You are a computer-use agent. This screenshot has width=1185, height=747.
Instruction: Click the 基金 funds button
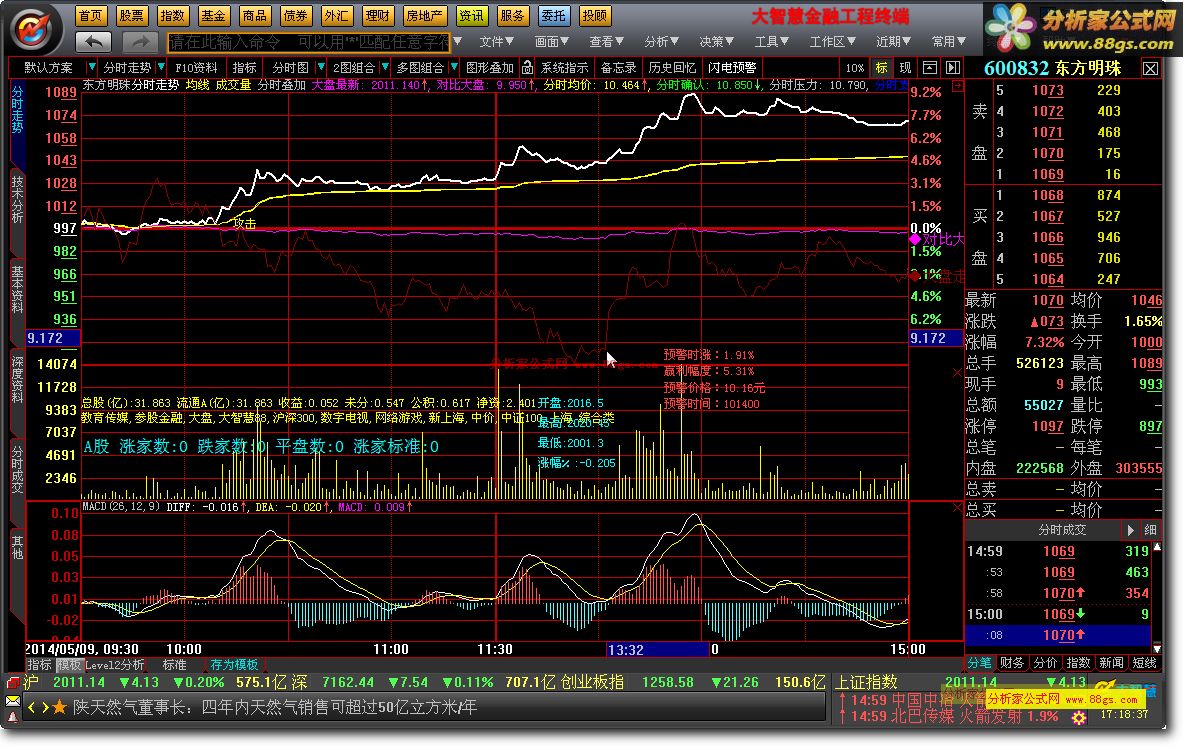(213, 15)
